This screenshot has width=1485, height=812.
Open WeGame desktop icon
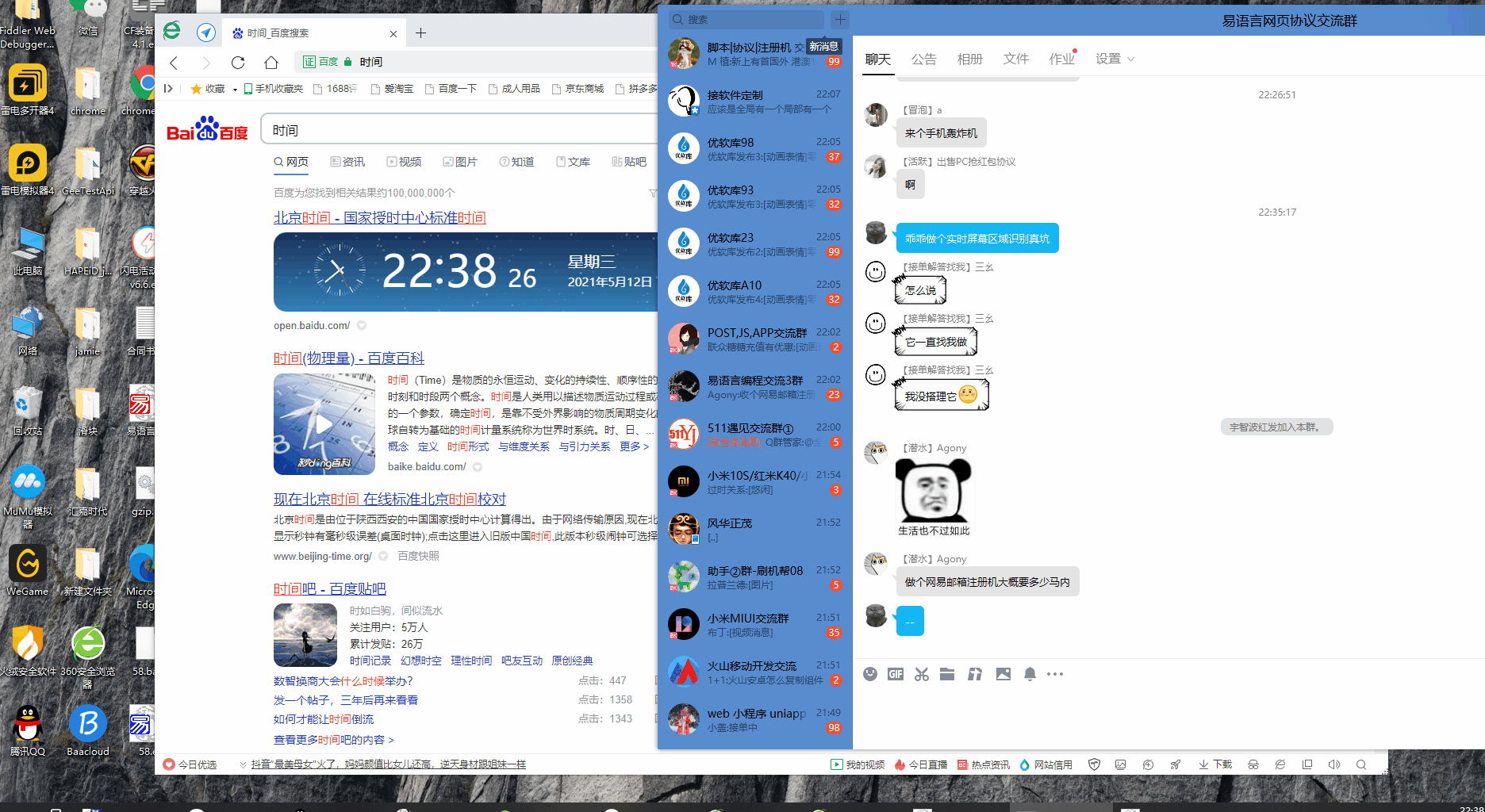point(28,570)
